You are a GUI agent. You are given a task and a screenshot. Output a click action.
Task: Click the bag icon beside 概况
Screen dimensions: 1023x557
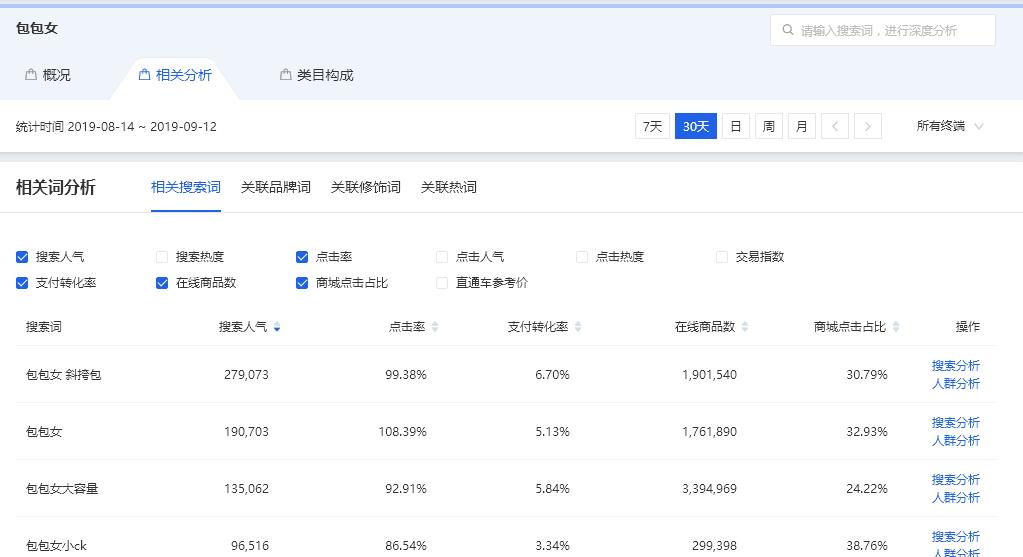pos(31,74)
